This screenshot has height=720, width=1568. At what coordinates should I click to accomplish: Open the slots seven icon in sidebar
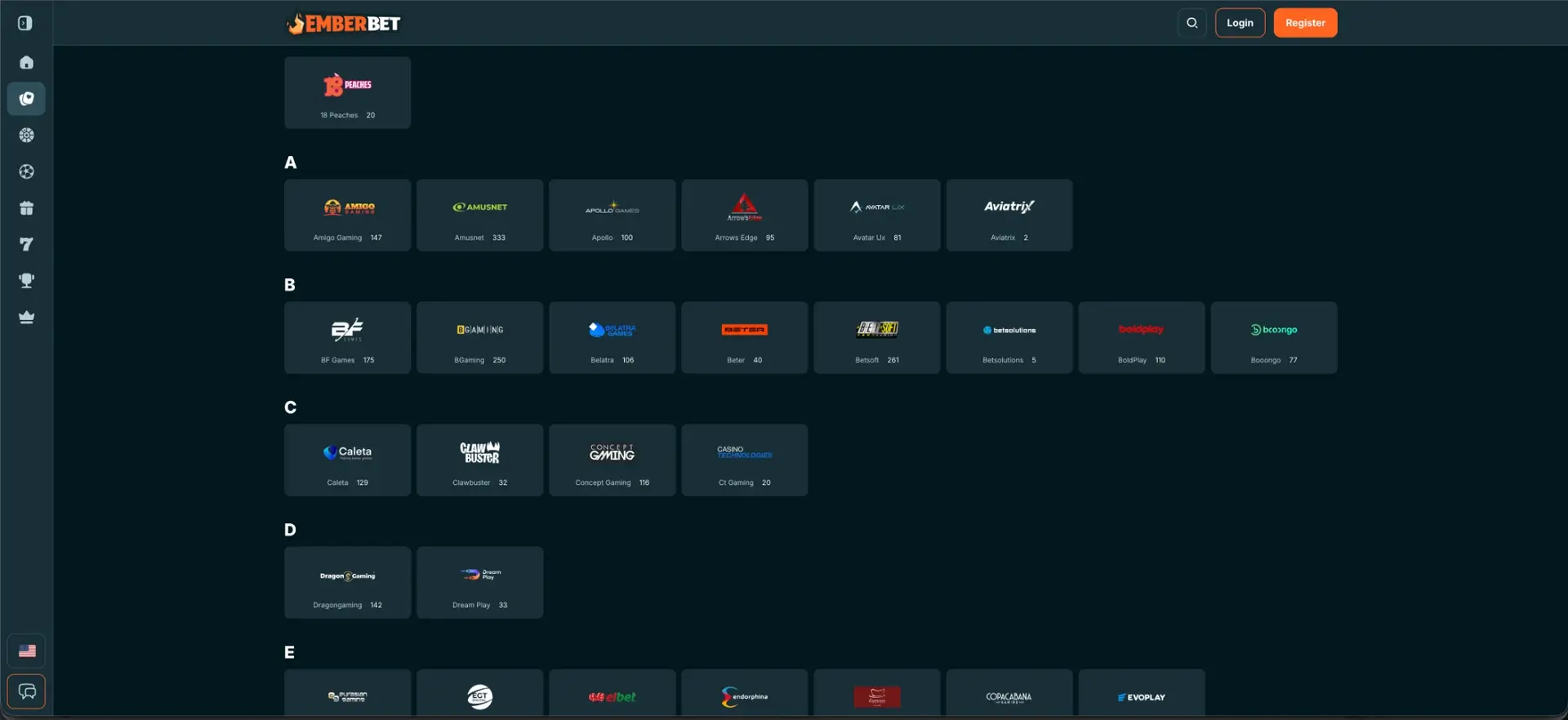(26, 244)
